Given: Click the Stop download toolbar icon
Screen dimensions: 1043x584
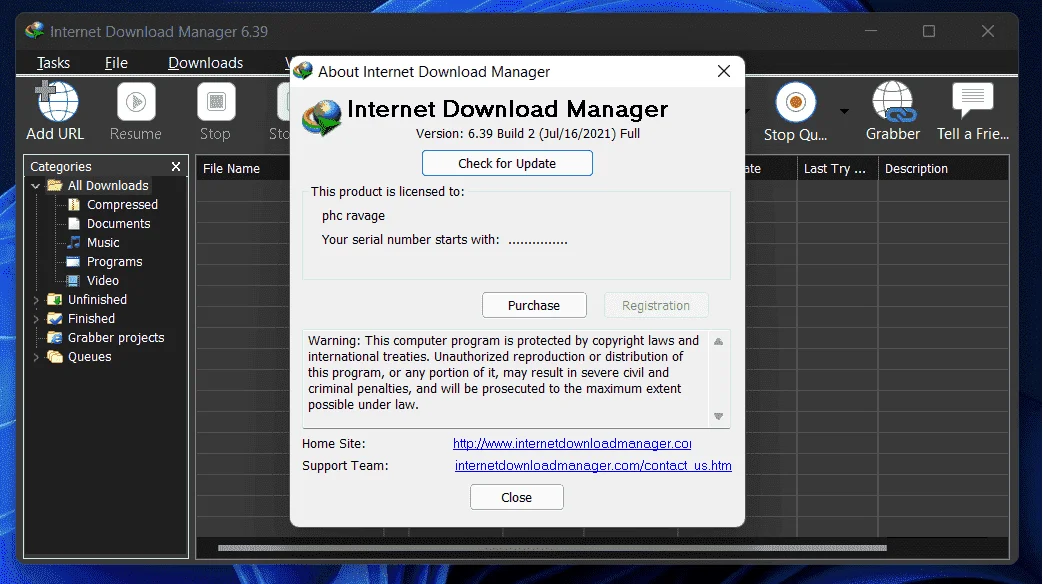Looking at the screenshot, I should [216, 102].
